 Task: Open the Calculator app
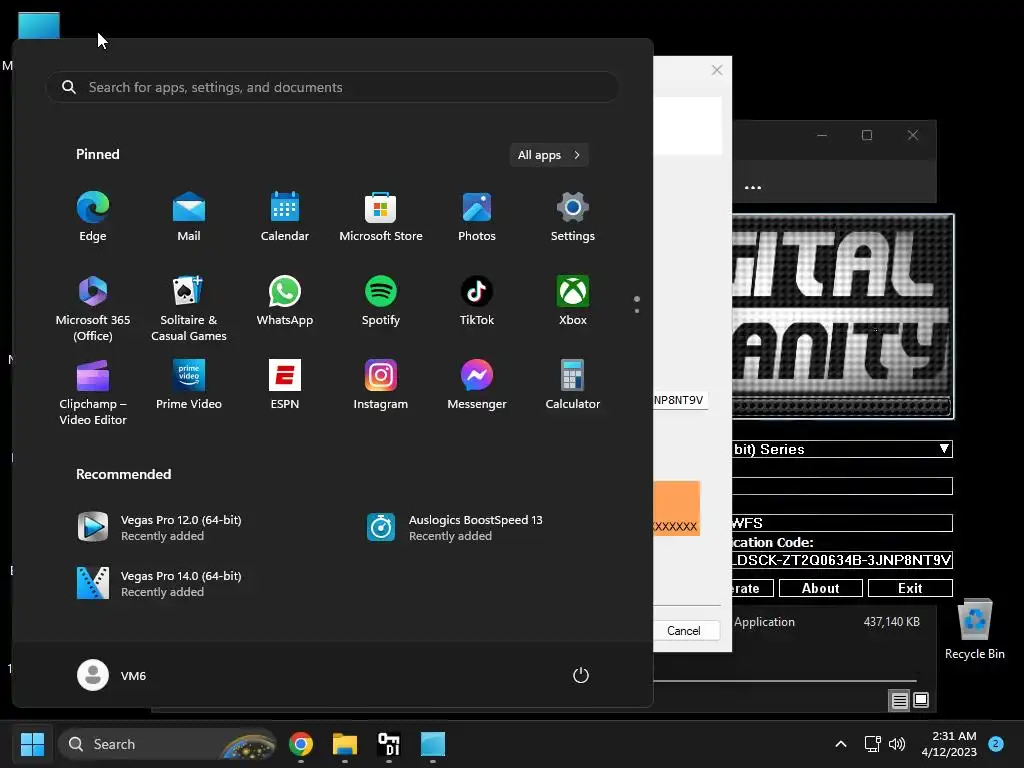[x=573, y=385]
